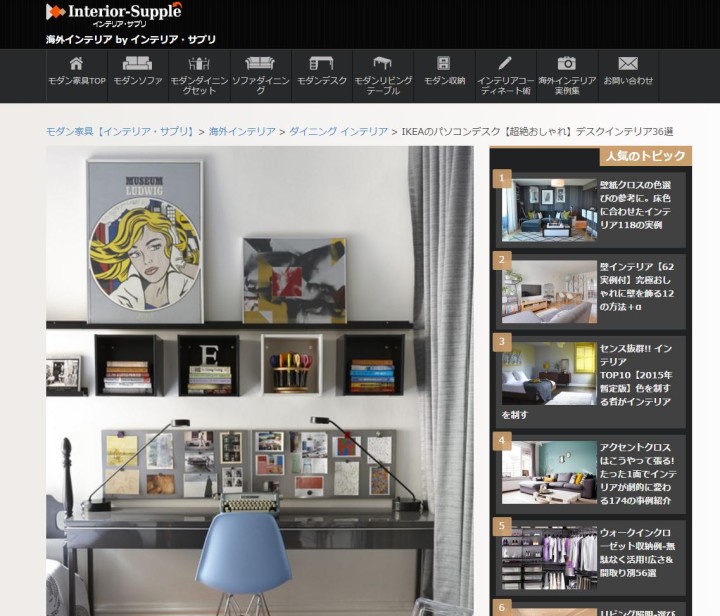Viewport: 720px width, 616px height.
Task: Click the rank 3 number badge
Action: (502, 342)
